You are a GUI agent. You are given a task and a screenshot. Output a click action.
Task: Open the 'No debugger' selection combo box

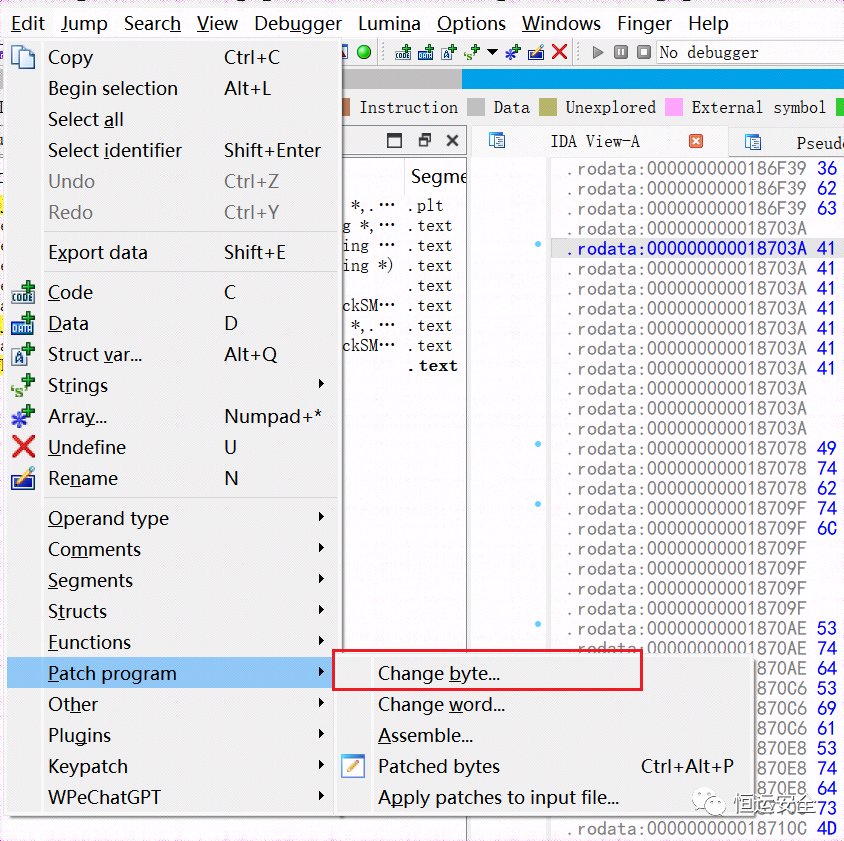750,52
